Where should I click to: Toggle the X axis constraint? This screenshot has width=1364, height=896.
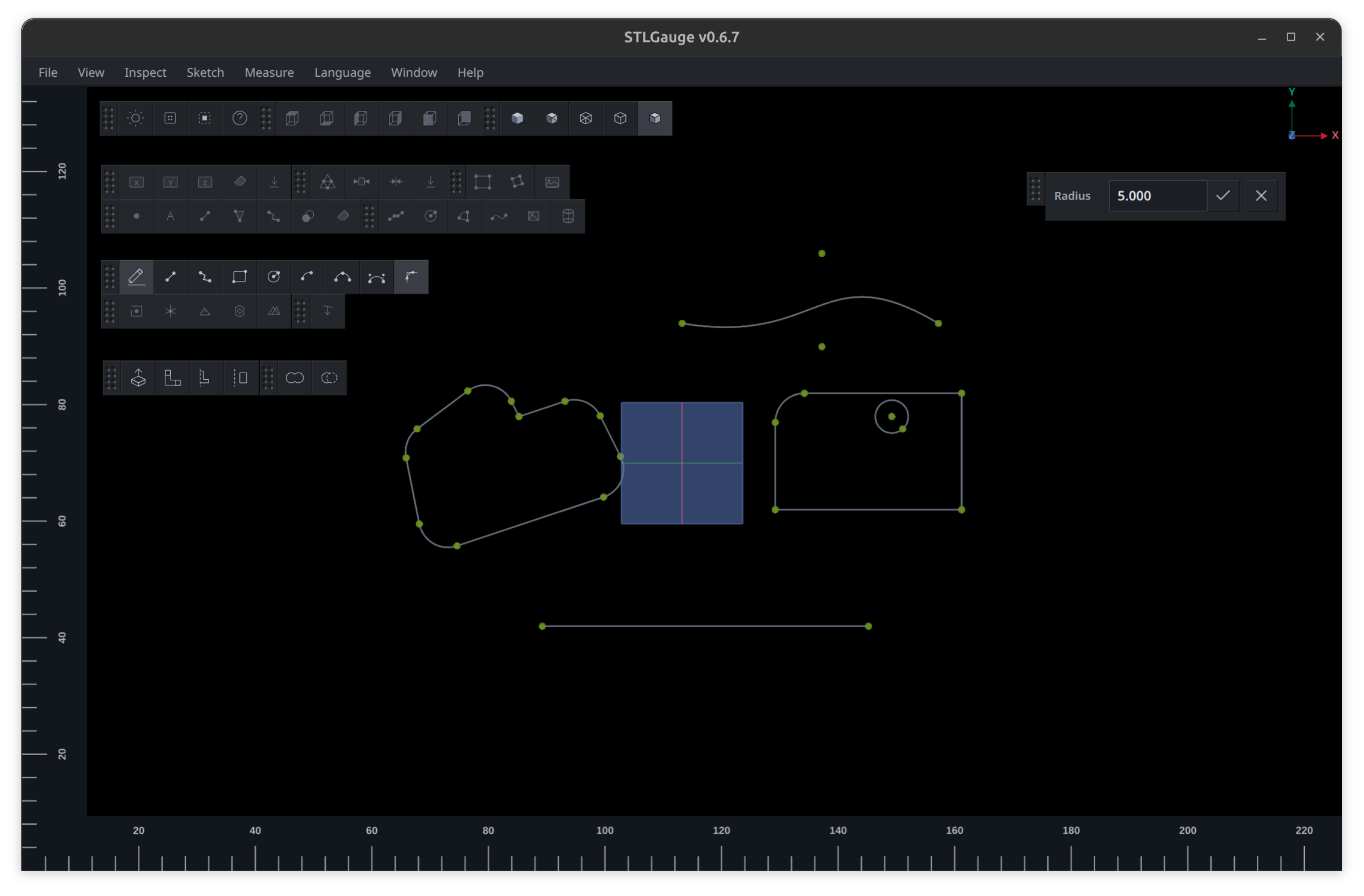pyautogui.click(x=136, y=182)
